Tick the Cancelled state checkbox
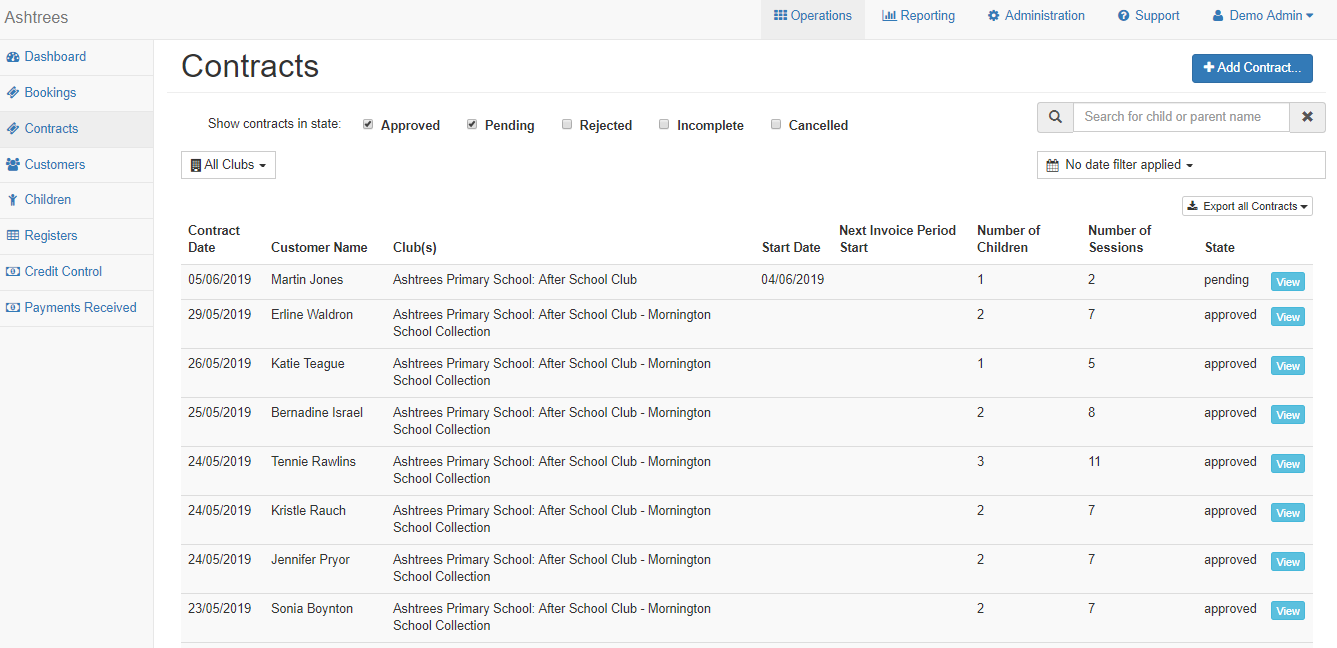Viewport: 1337px width, 648px height. click(776, 125)
